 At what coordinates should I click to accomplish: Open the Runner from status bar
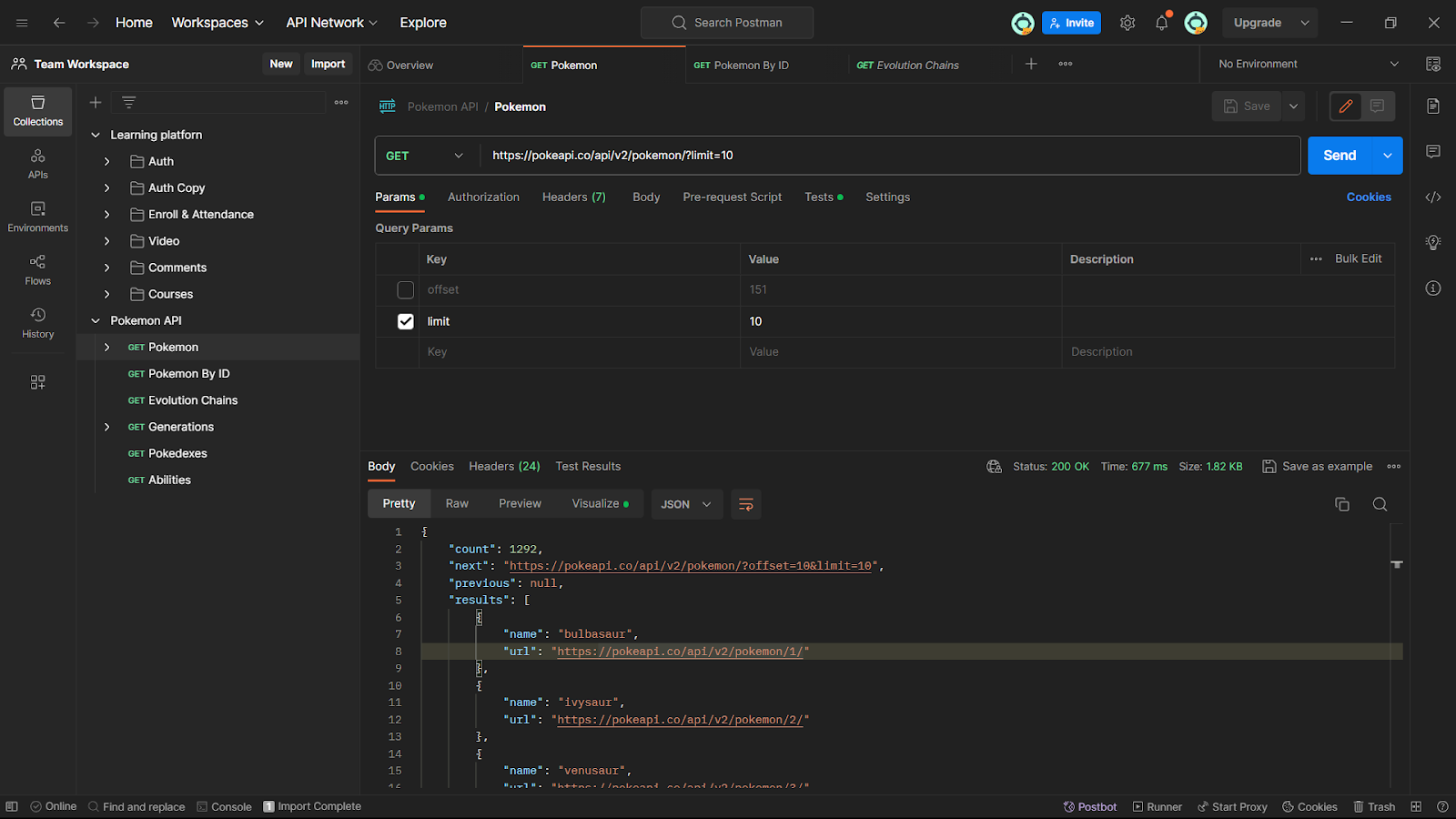(x=1158, y=807)
